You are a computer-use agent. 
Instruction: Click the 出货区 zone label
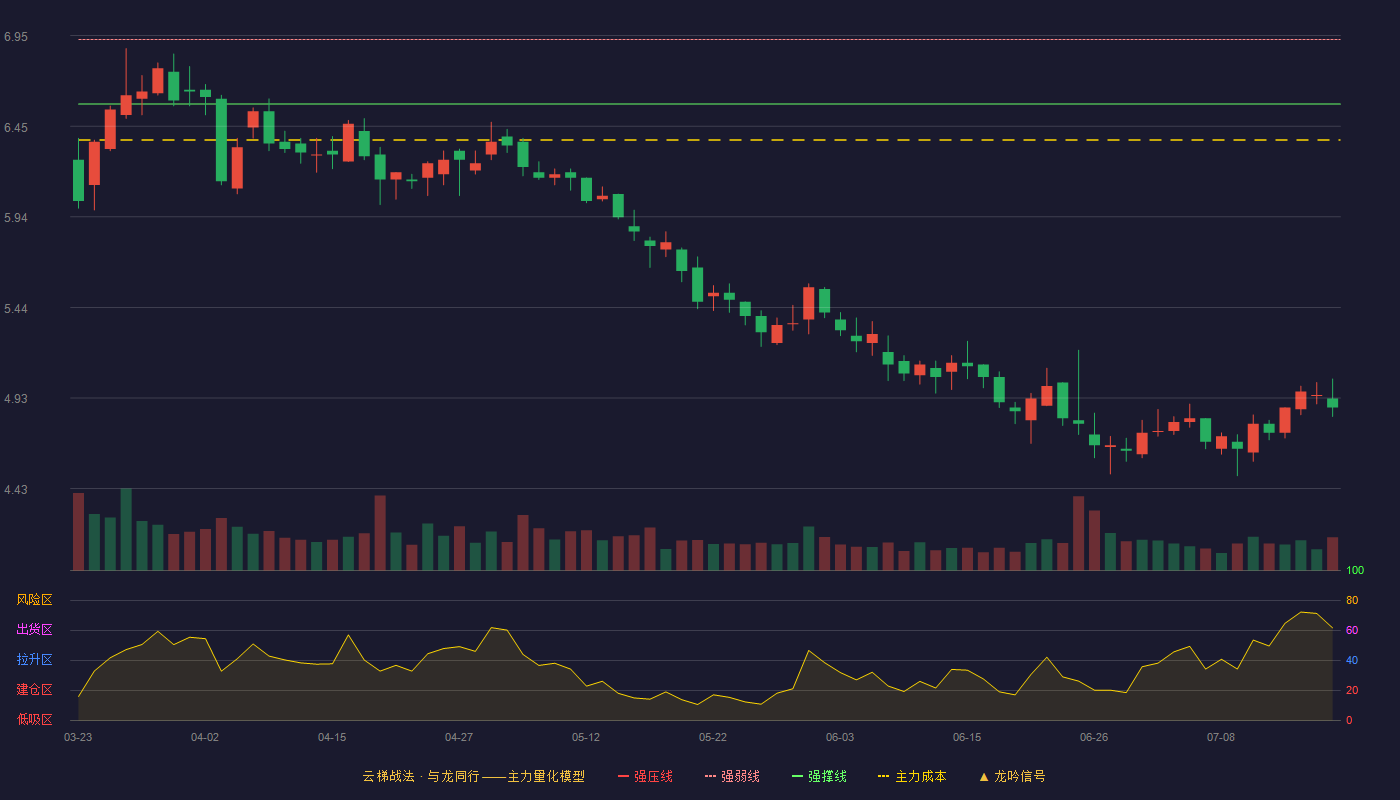pyautogui.click(x=34, y=630)
